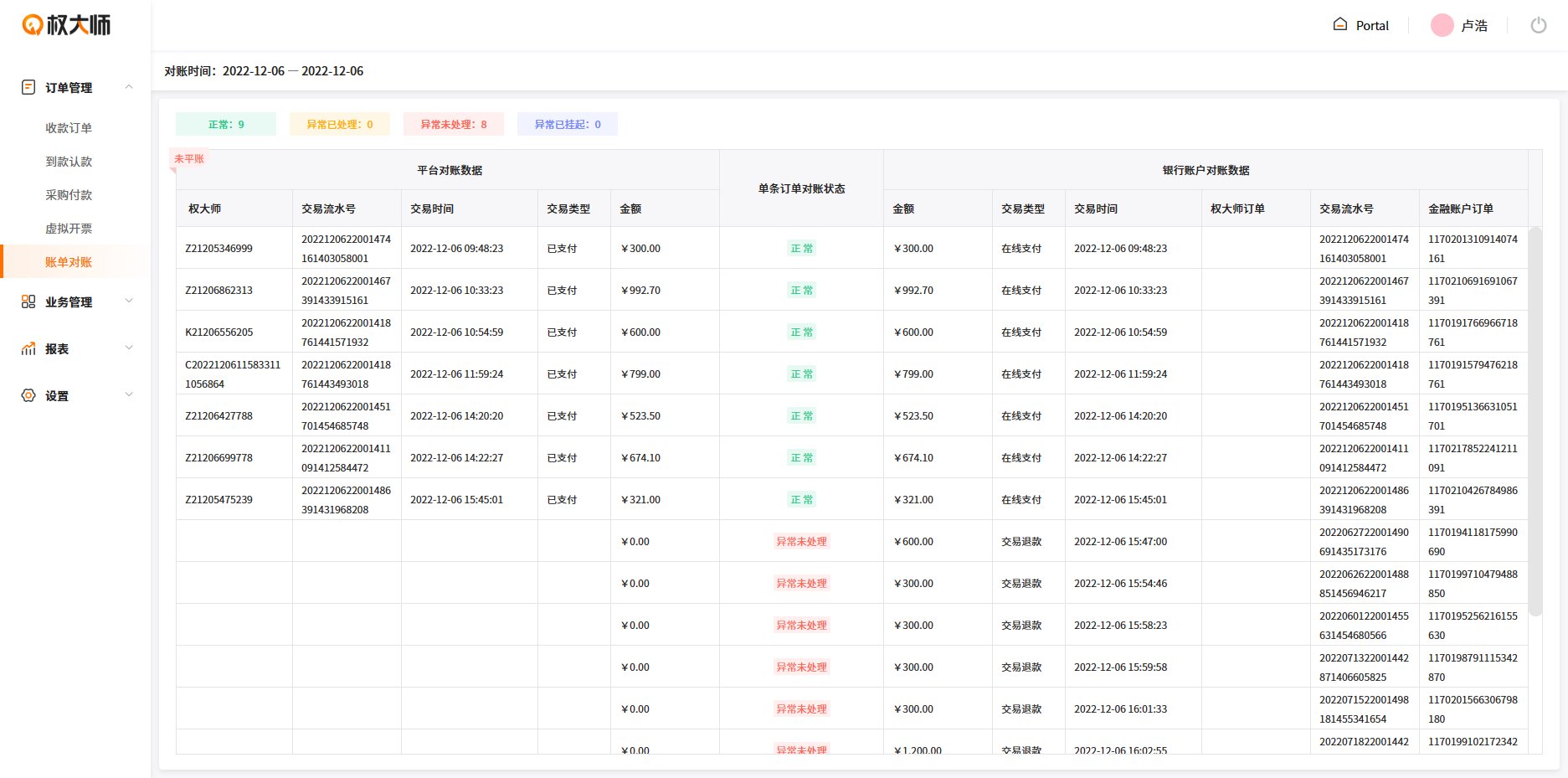The width and height of the screenshot is (1568, 778).
Task: Toggle the 正常: 9 filter
Action: pos(225,123)
